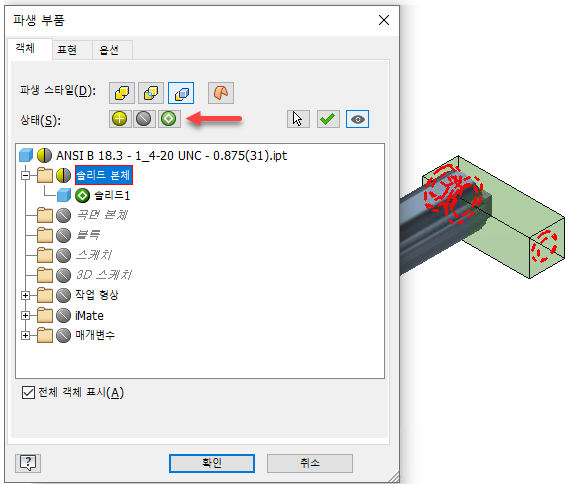This screenshot has height=484, width=576.
Task: Confirm with the 확인 button
Action: [x=212, y=463]
